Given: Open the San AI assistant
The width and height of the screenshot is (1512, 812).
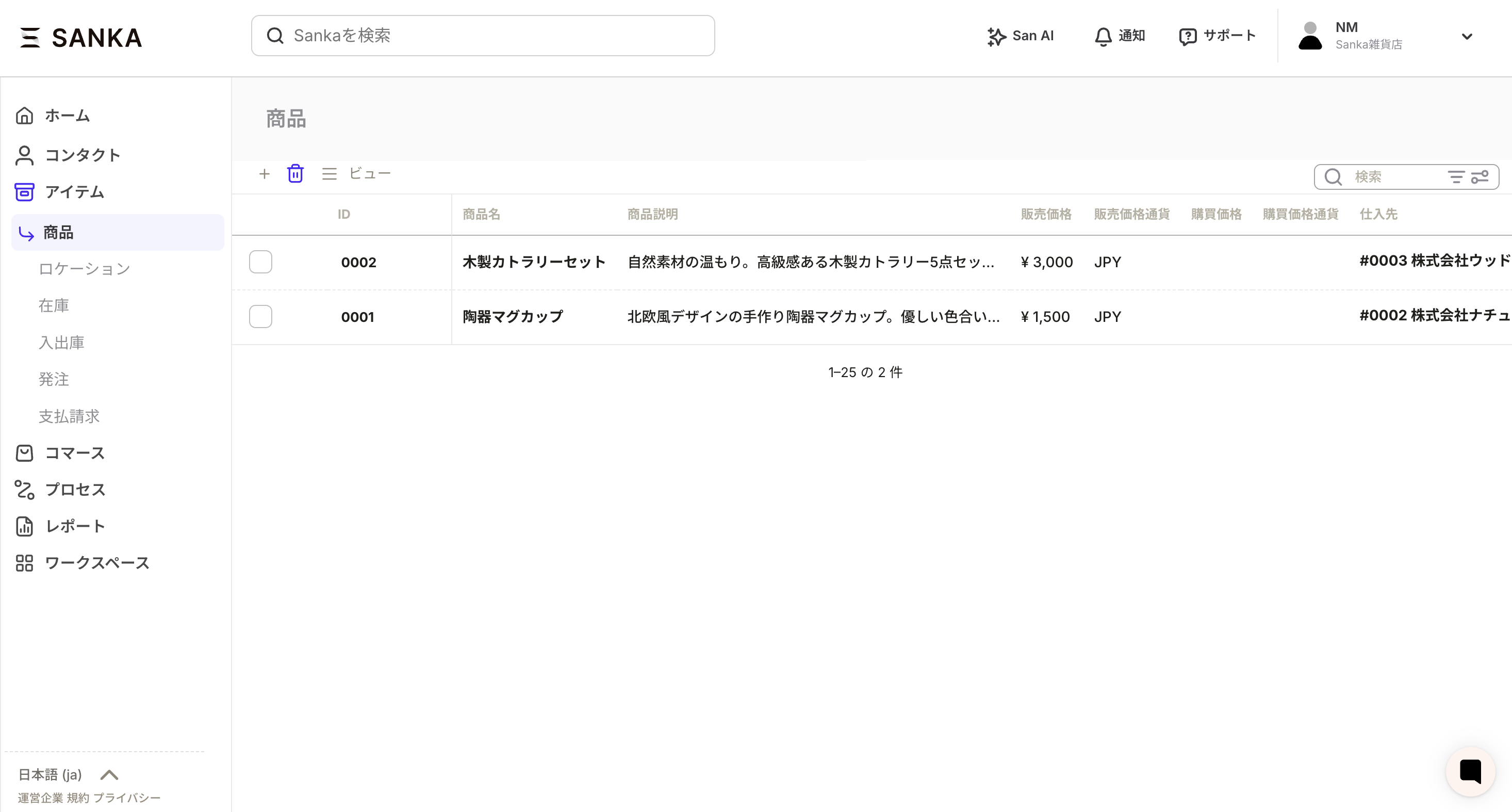Looking at the screenshot, I should pos(1021,36).
